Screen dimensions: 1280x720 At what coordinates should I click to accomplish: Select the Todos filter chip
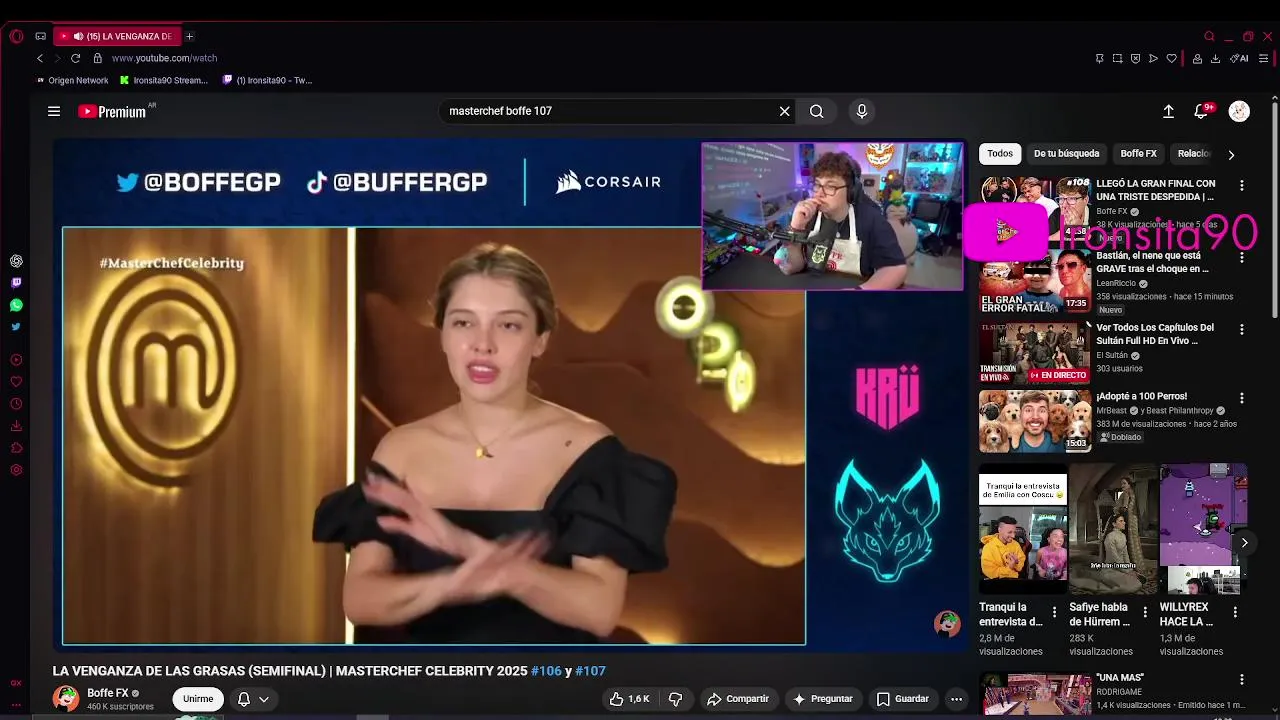(1000, 154)
